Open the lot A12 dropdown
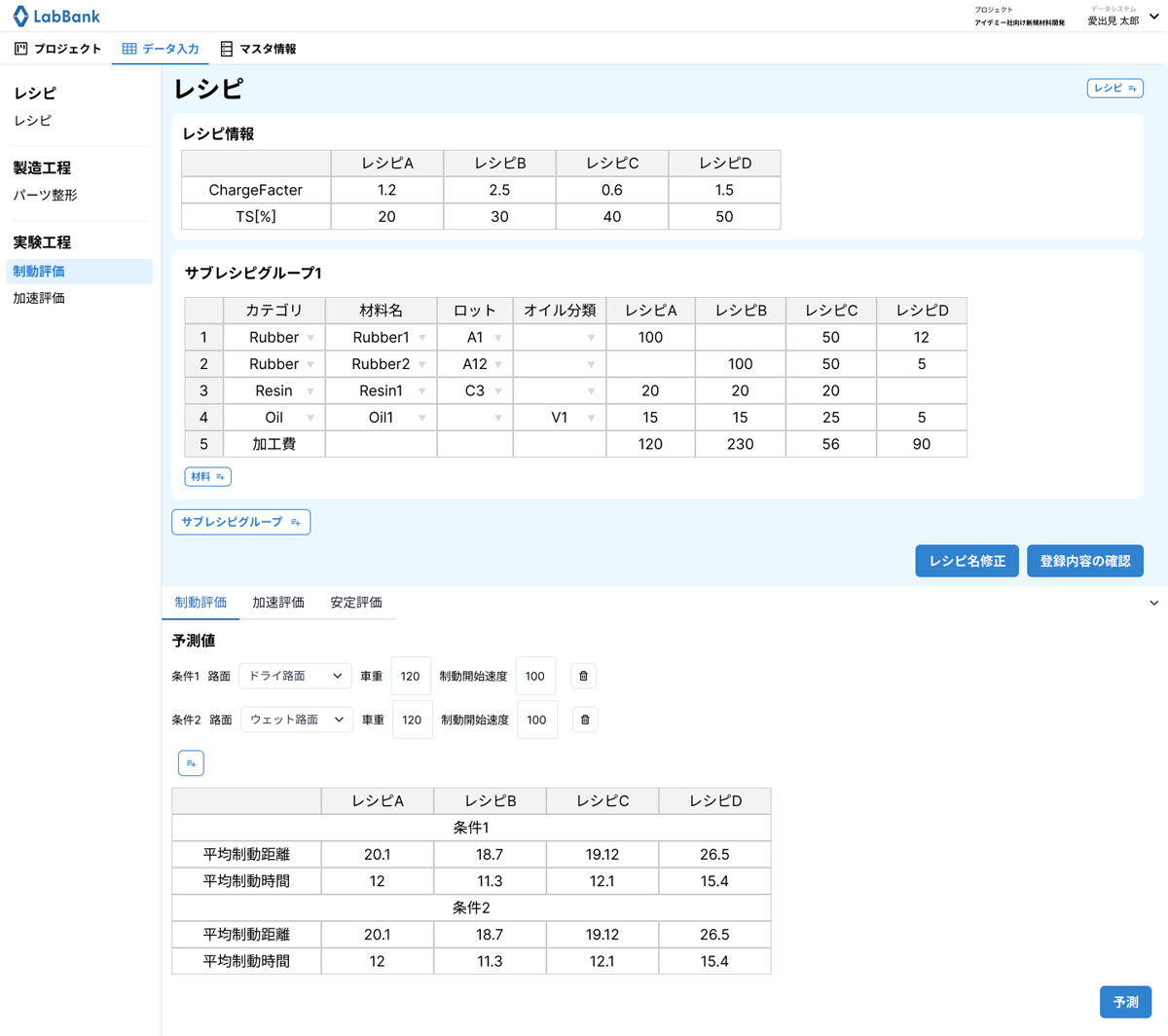This screenshot has height=1036, width=1168. [498, 364]
